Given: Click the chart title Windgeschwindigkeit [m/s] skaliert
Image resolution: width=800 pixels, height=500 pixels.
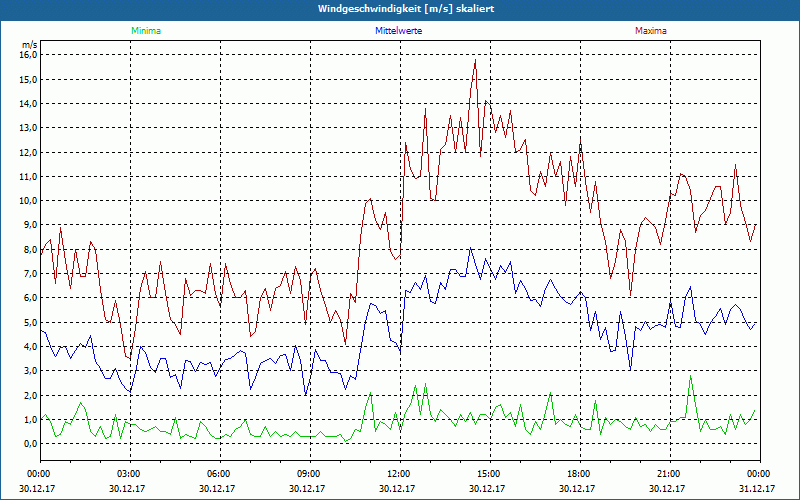Looking at the screenshot, I should coord(406,9).
